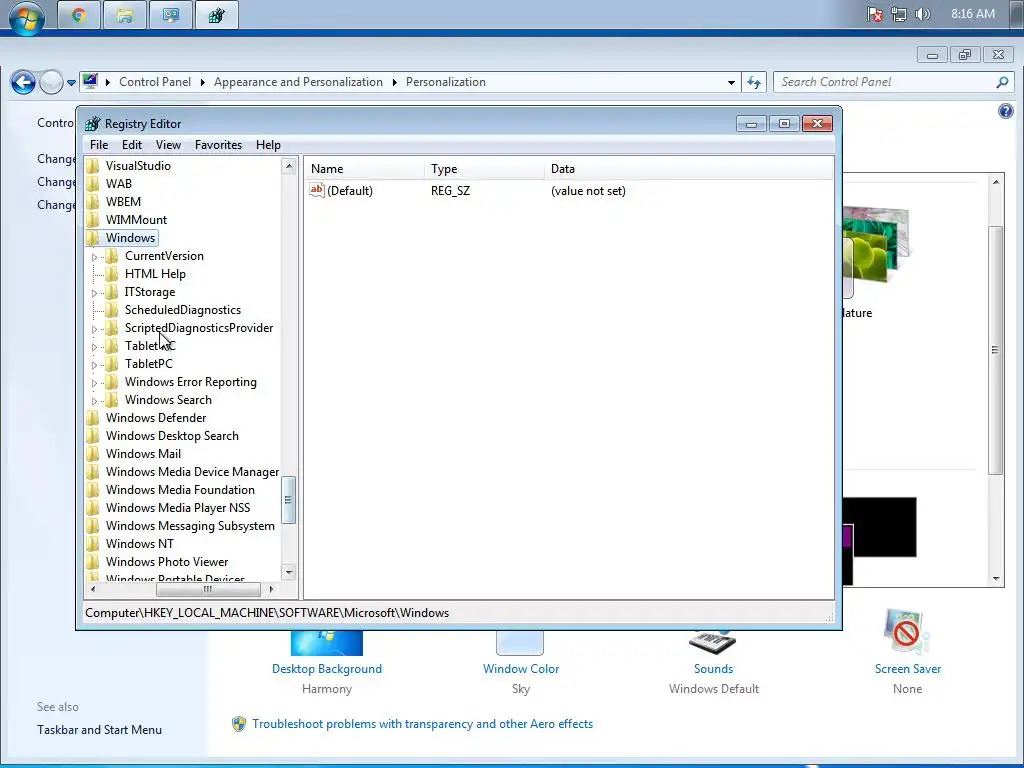This screenshot has width=1024, height=768.
Task: Select the WBEM registry key
Action: tap(123, 202)
